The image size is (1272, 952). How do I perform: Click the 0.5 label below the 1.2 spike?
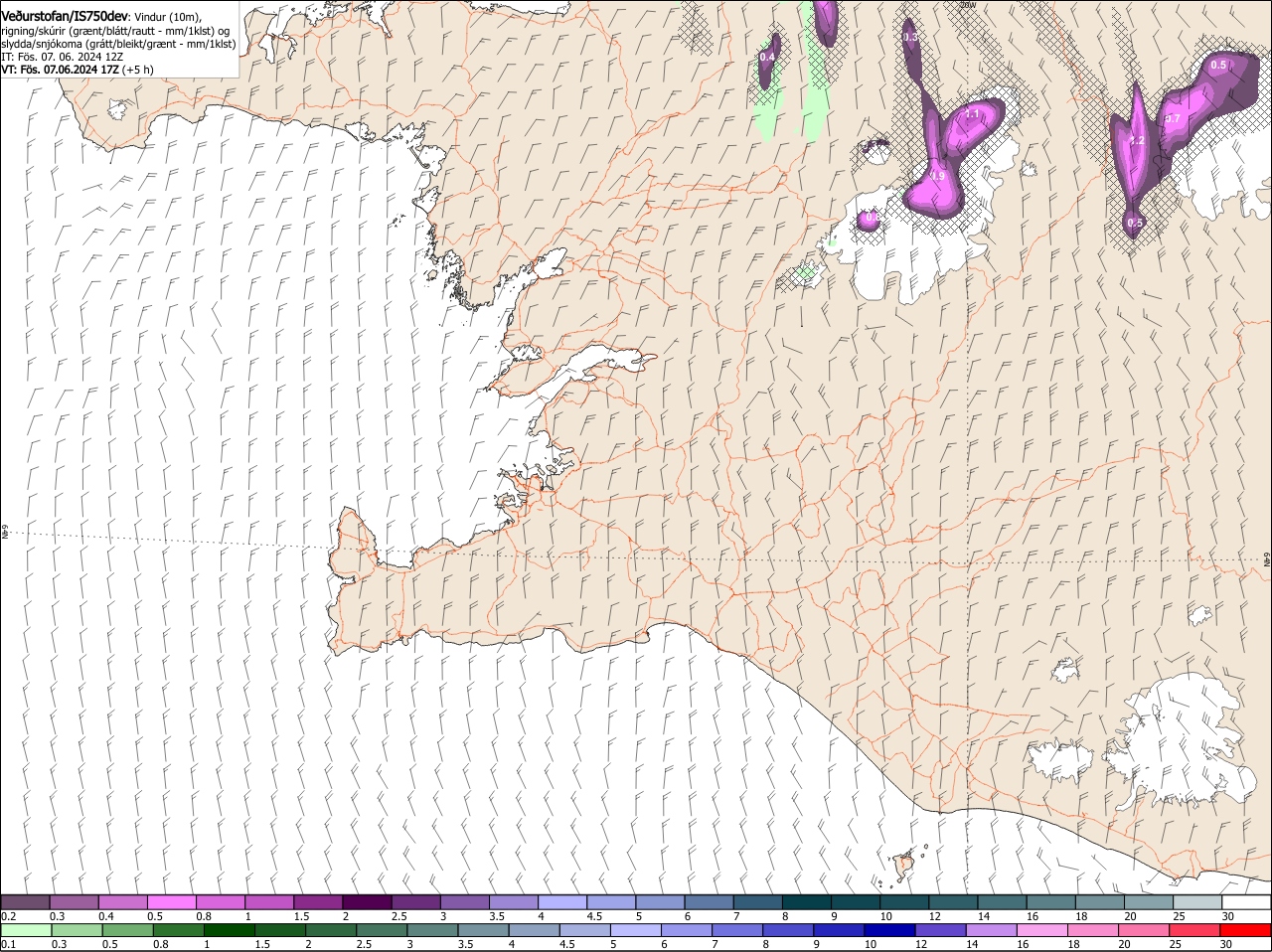(1135, 223)
